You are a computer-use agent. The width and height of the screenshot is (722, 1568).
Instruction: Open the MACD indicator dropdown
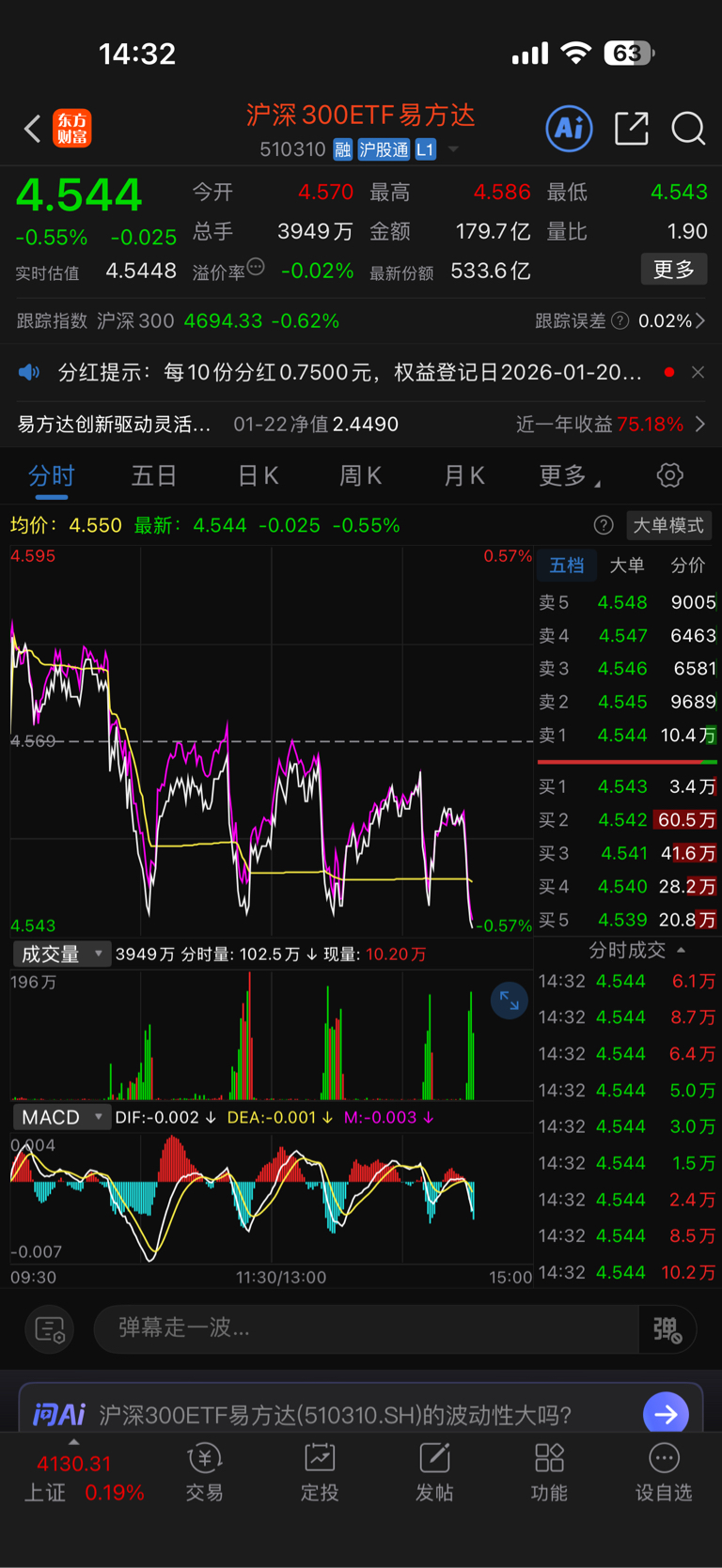[62, 1117]
